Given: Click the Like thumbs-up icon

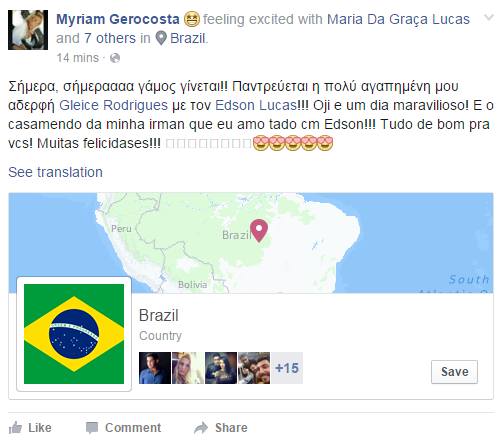Looking at the screenshot, I should tap(15, 427).
